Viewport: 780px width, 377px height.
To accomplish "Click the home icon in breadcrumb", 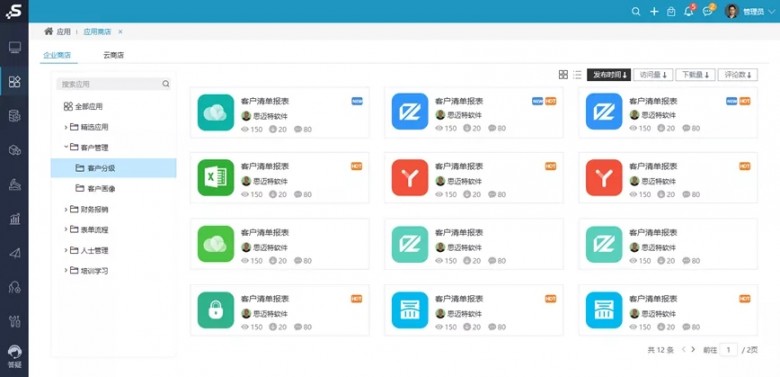I will tap(48, 31).
